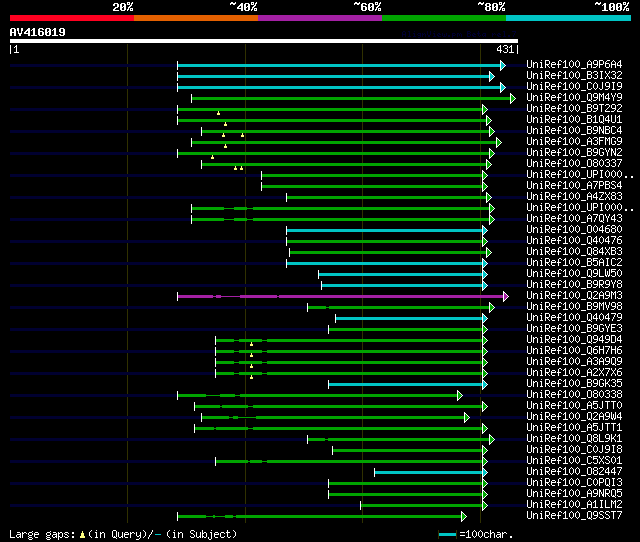The image size is (640, 542).
Task: Select the UniRef100_Q84XB3 label
Action: pos(574,251)
